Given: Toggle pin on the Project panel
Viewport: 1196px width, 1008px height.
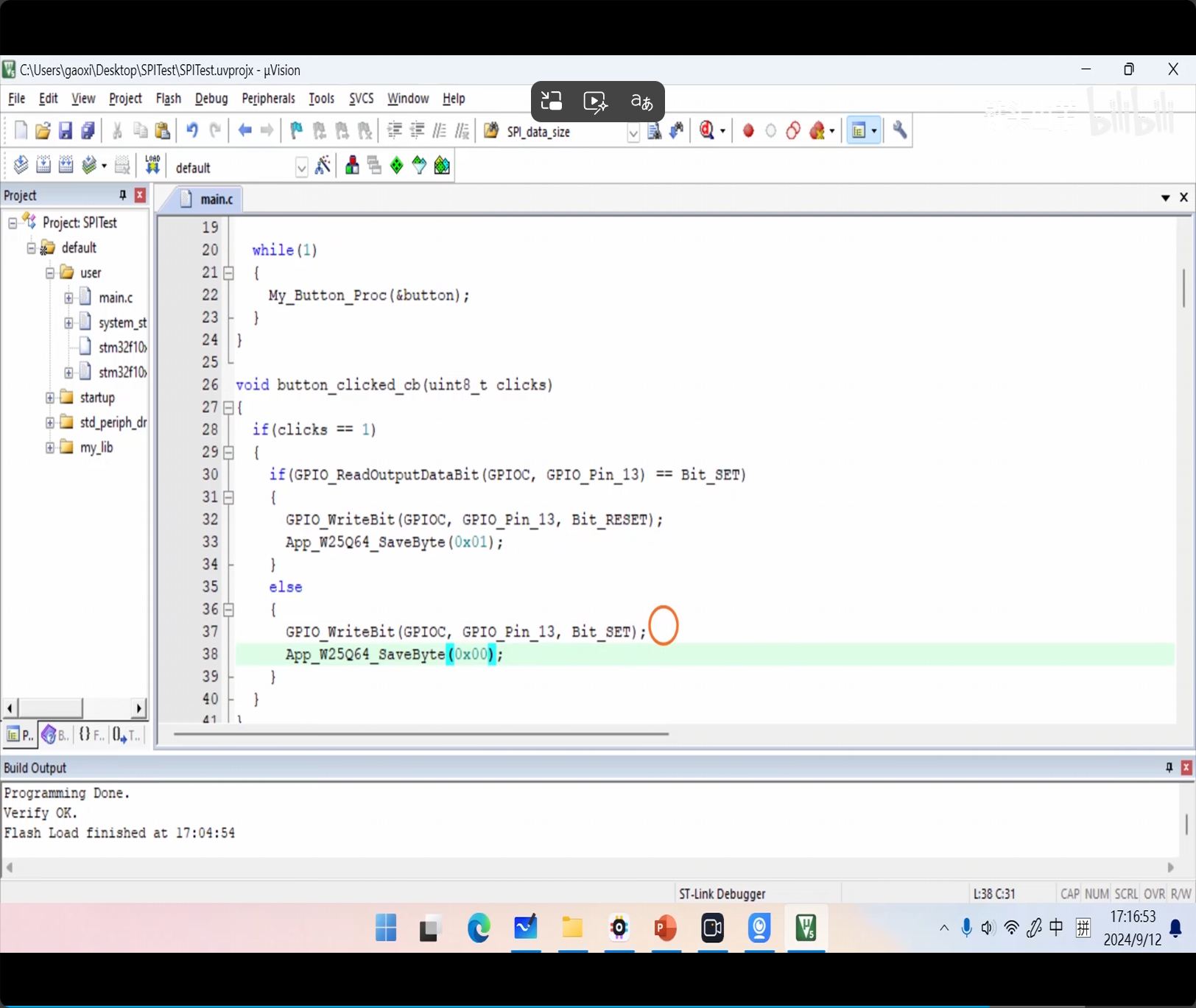Looking at the screenshot, I should click(x=123, y=195).
